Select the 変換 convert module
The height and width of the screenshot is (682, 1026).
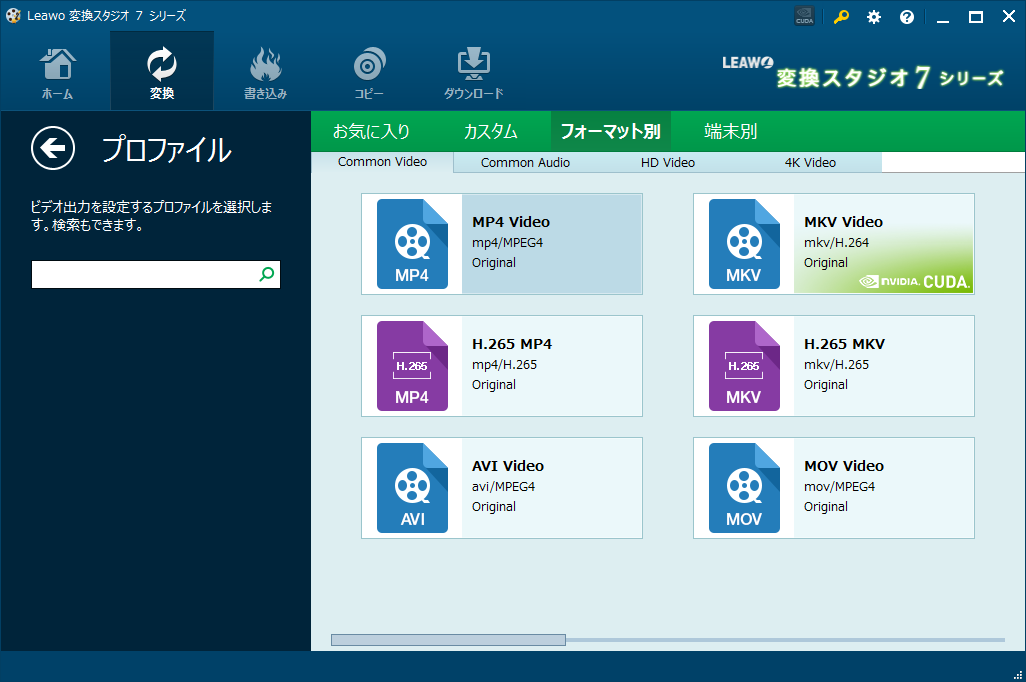coord(162,72)
